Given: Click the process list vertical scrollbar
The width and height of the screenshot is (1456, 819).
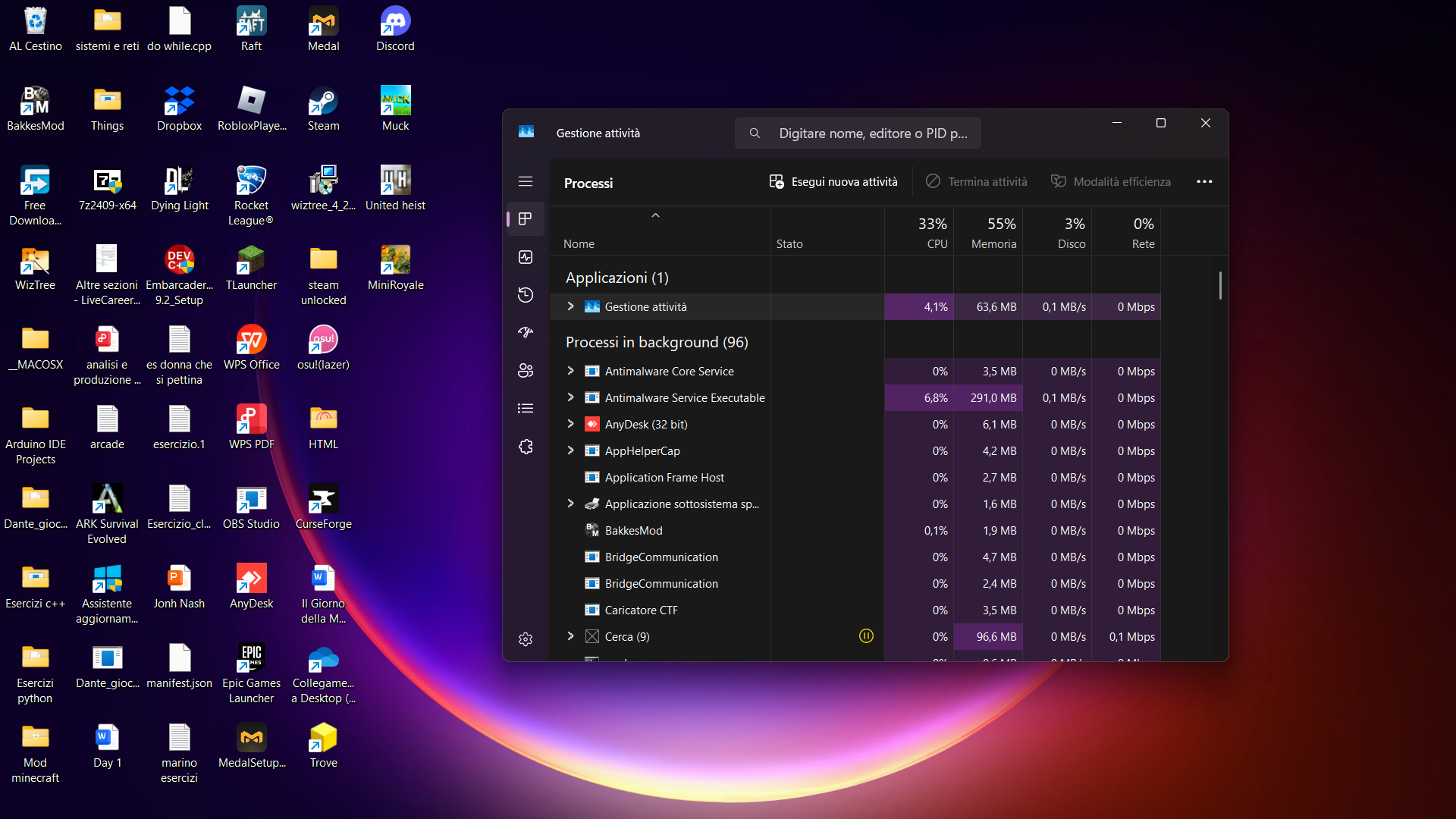Looking at the screenshot, I should click(x=1220, y=286).
